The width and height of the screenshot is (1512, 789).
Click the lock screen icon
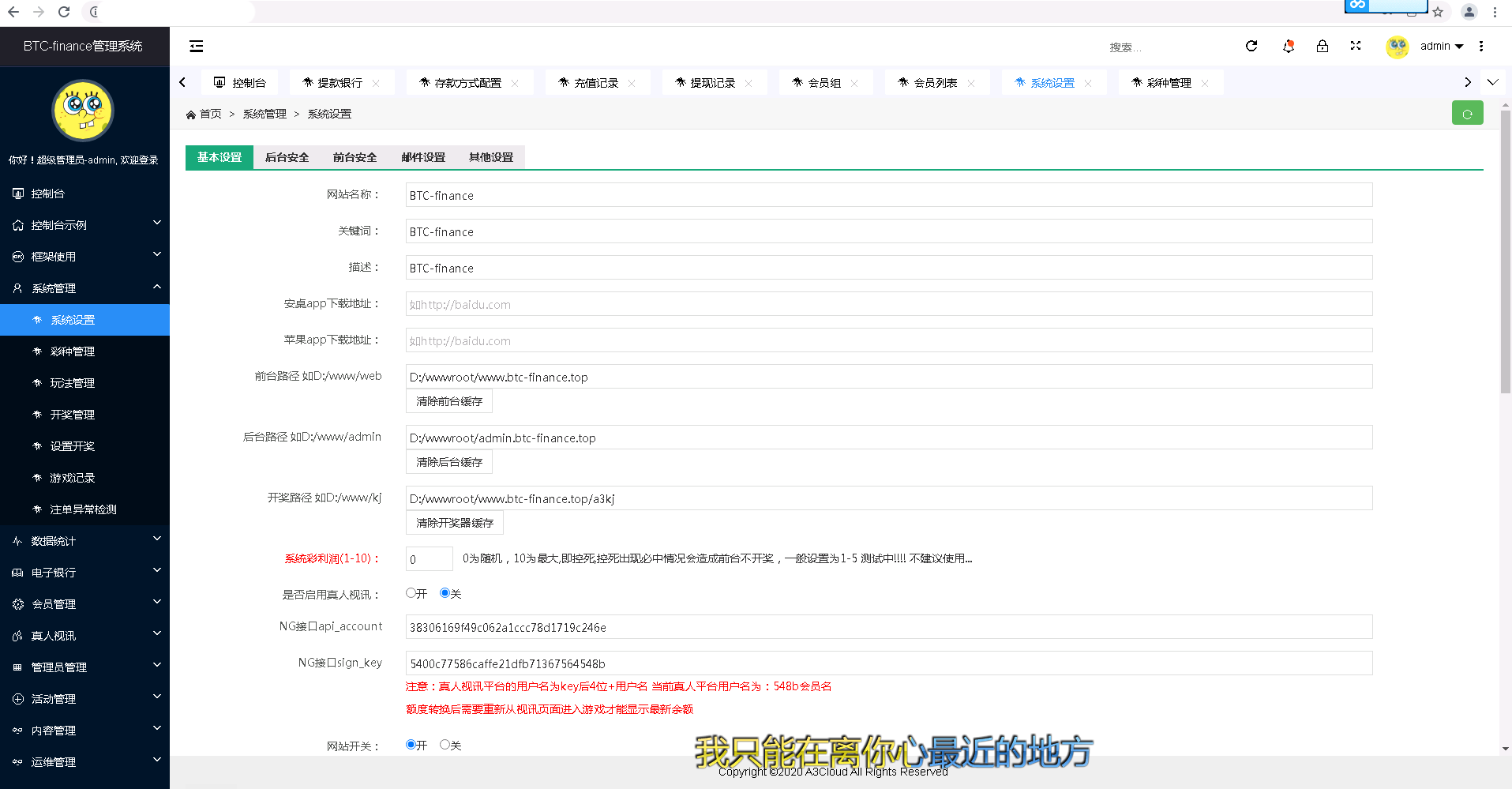(x=1323, y=47)
